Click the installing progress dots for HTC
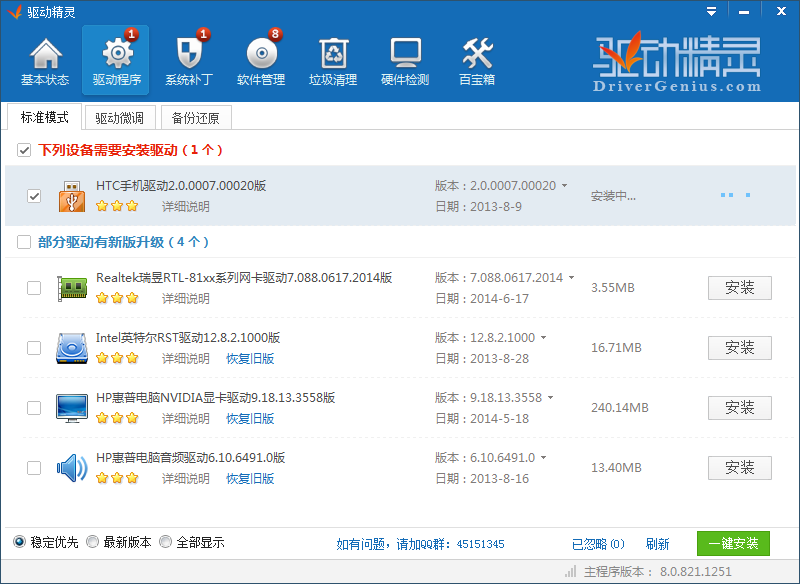Screen dimensions: 800x584 click(x=735, y=195)
